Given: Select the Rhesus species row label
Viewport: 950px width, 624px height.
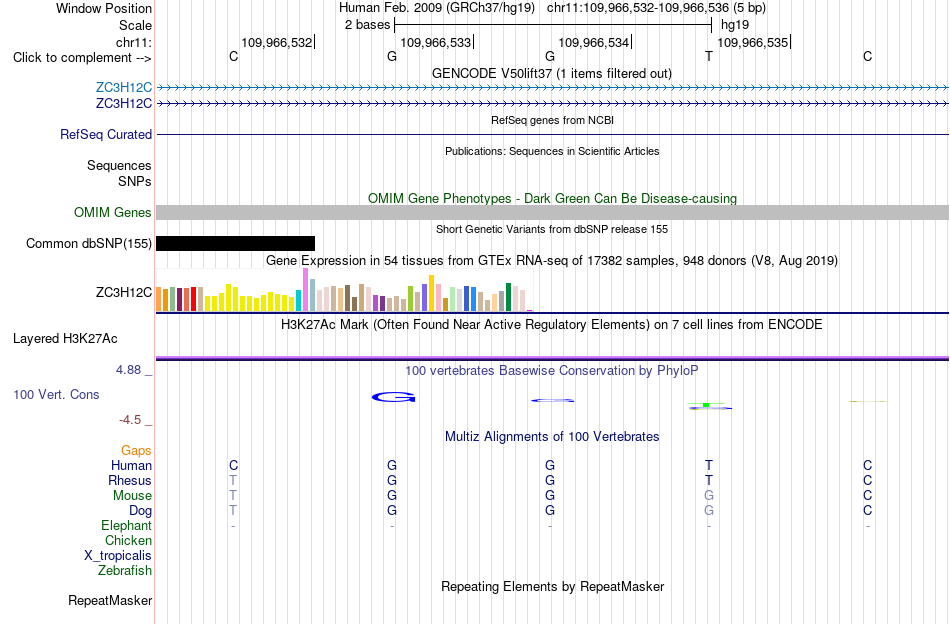Looking at the screenshot, I should pos(130,480).
